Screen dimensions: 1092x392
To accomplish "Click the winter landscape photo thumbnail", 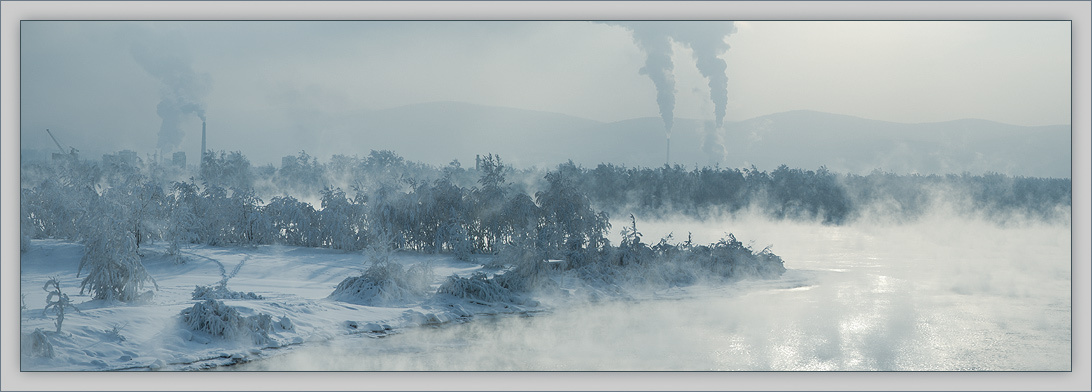I will tap(546, 196).
